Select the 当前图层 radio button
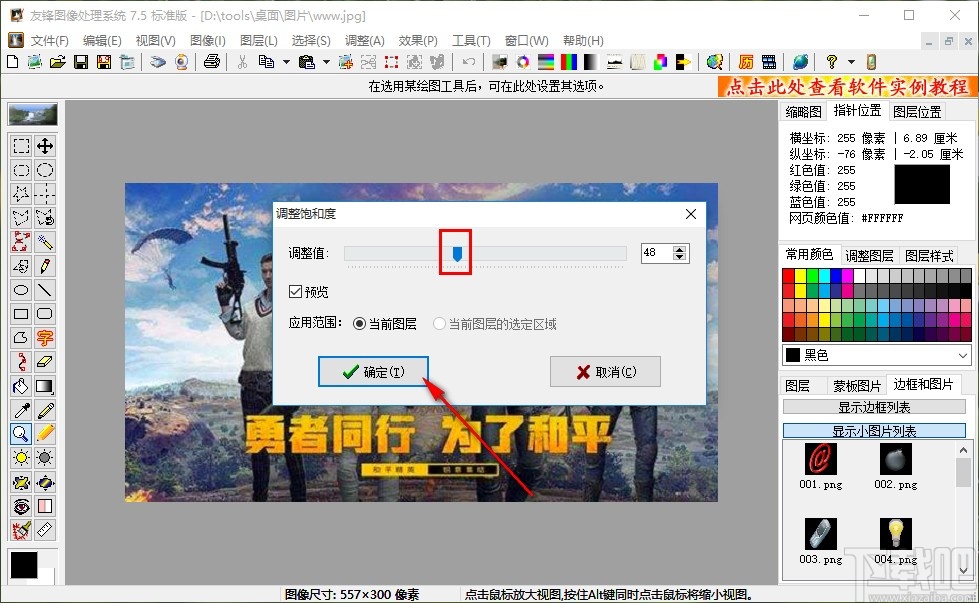979x603 pixels. tap(359, 324)
